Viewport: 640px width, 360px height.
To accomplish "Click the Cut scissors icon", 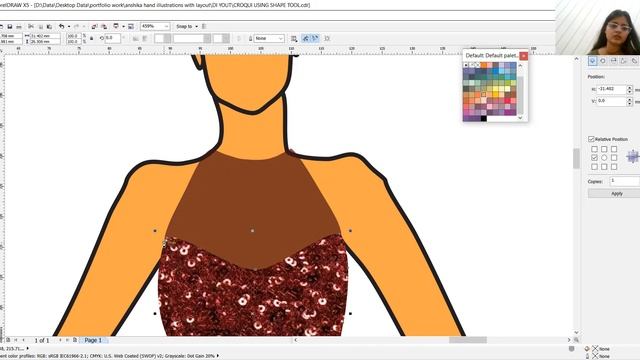I will pyautogui.click(x=31, y=27).
